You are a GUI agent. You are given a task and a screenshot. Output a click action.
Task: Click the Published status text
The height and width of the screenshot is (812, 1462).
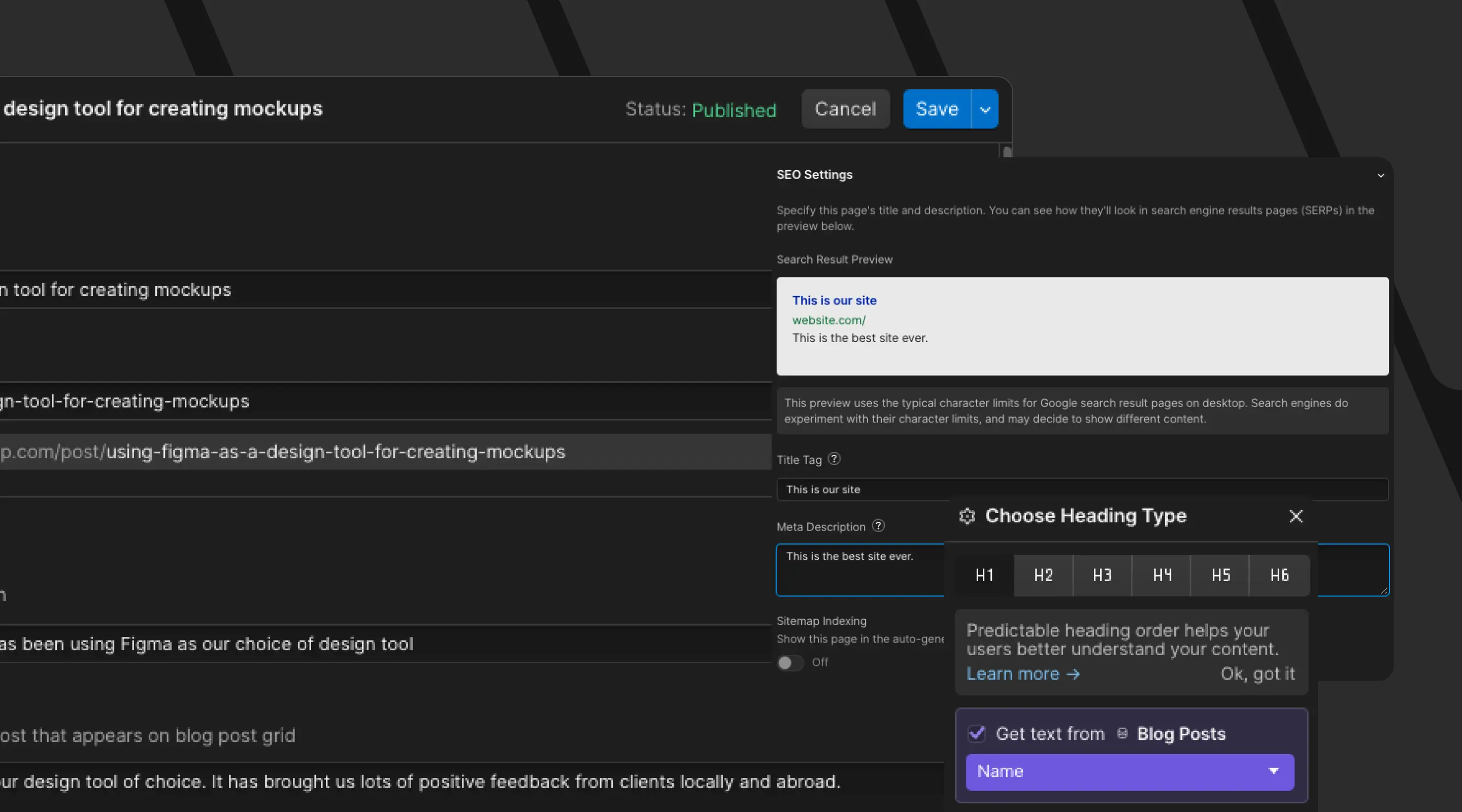click(734, 110)
